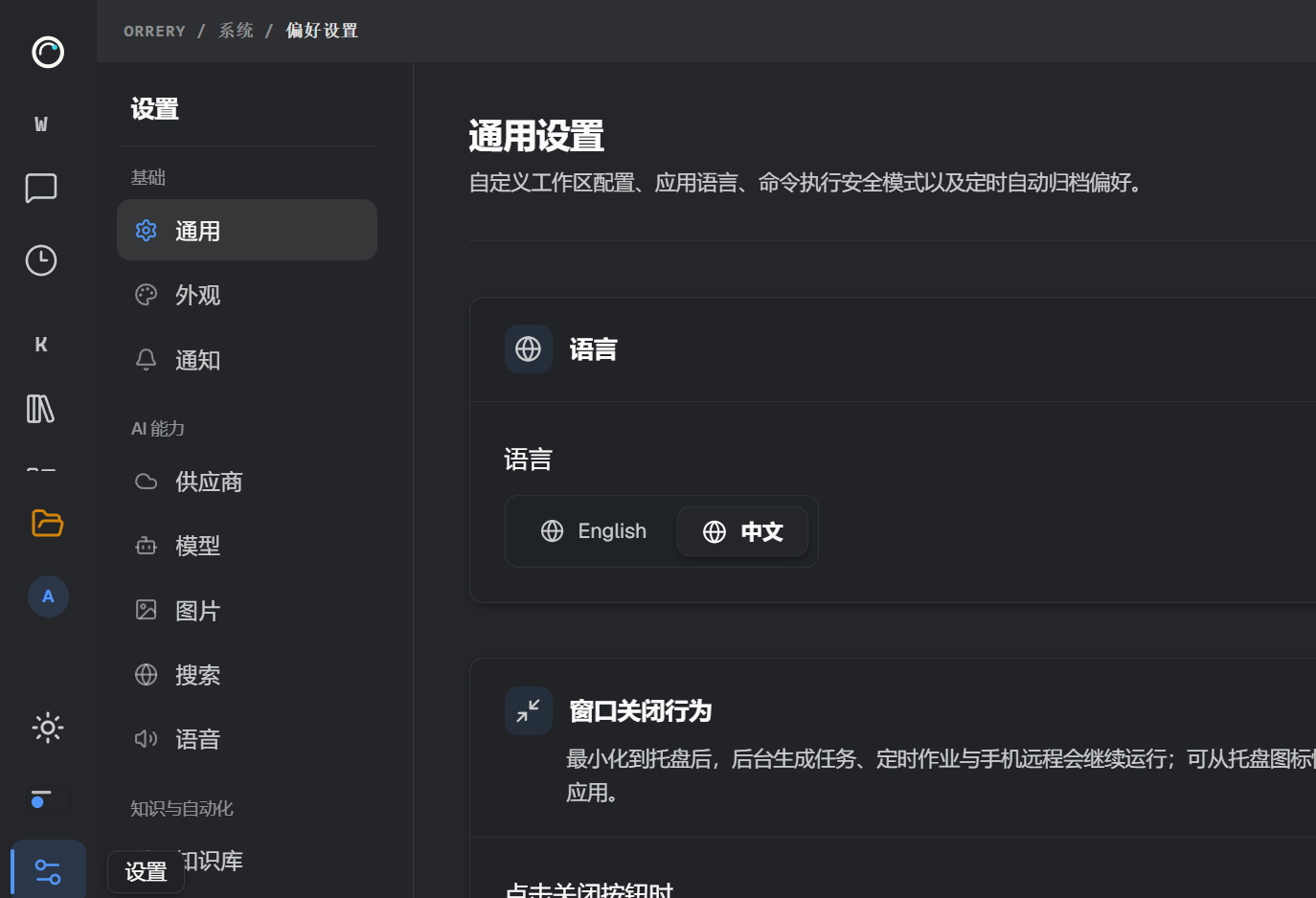Open the clock history icon
Image resolution: width=1316 pixels, height=898 pixels.
coord(41,260)
